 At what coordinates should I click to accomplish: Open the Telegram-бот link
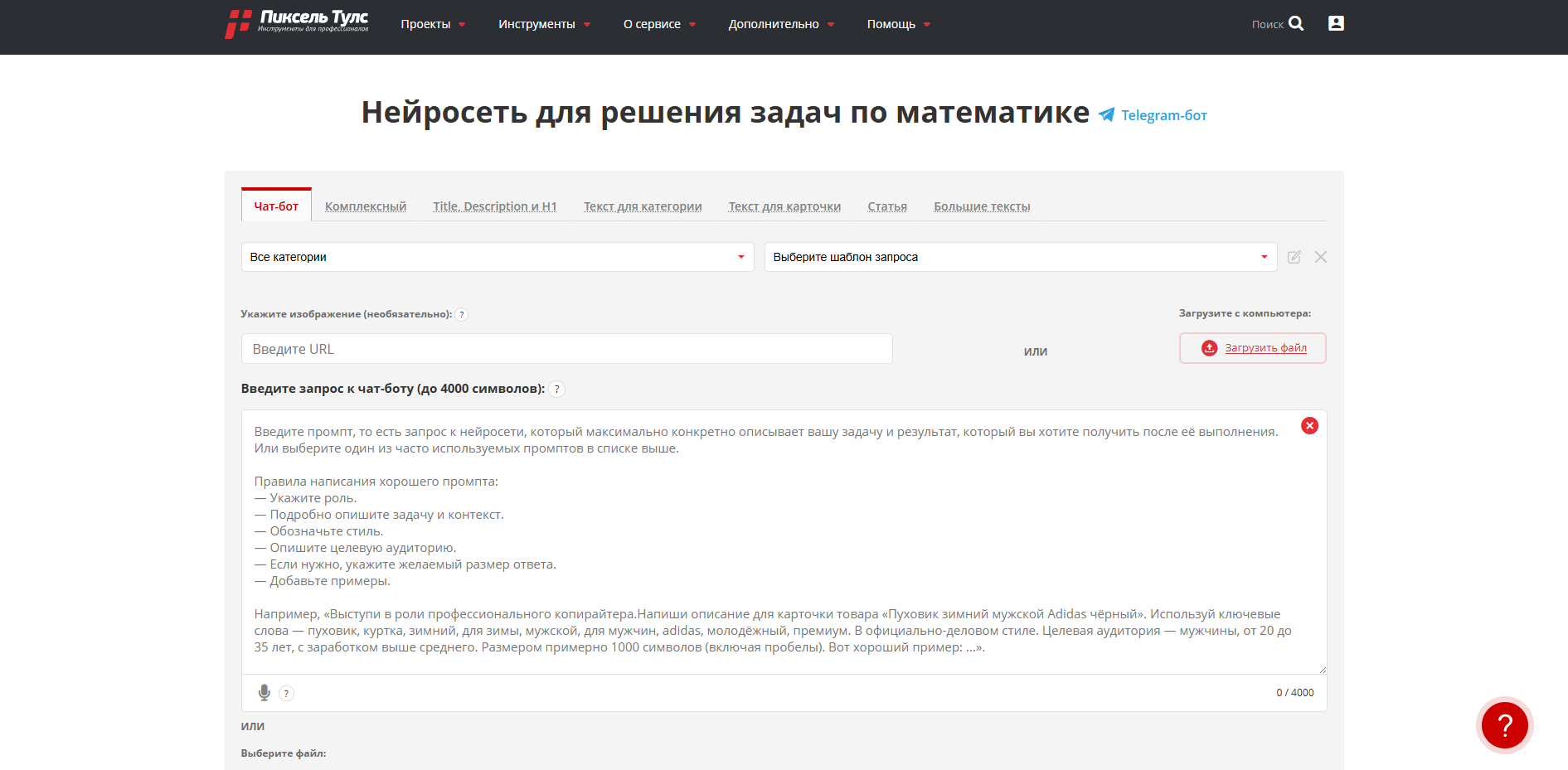pyautogui.click(x=1163, y=115)
